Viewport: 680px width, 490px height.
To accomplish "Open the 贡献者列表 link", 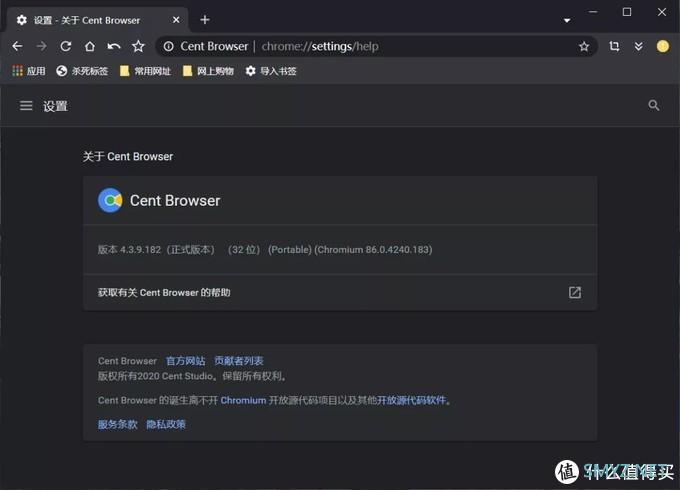I will point(239,361).
